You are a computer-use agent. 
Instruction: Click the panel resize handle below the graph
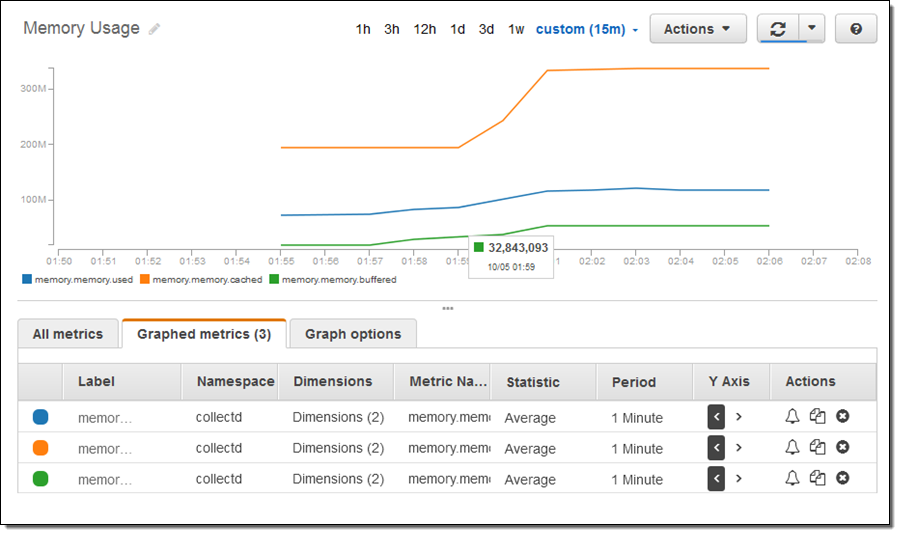tap(447, 308)
